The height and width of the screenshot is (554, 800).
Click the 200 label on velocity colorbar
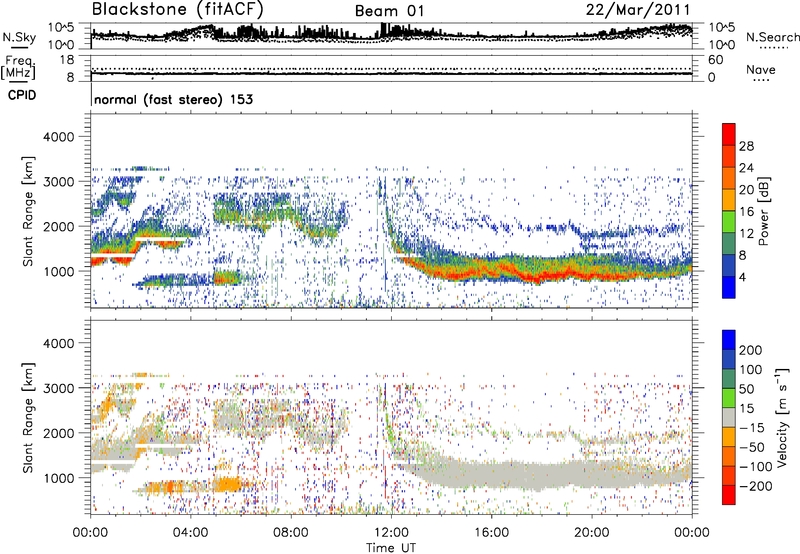pos(751,350)
